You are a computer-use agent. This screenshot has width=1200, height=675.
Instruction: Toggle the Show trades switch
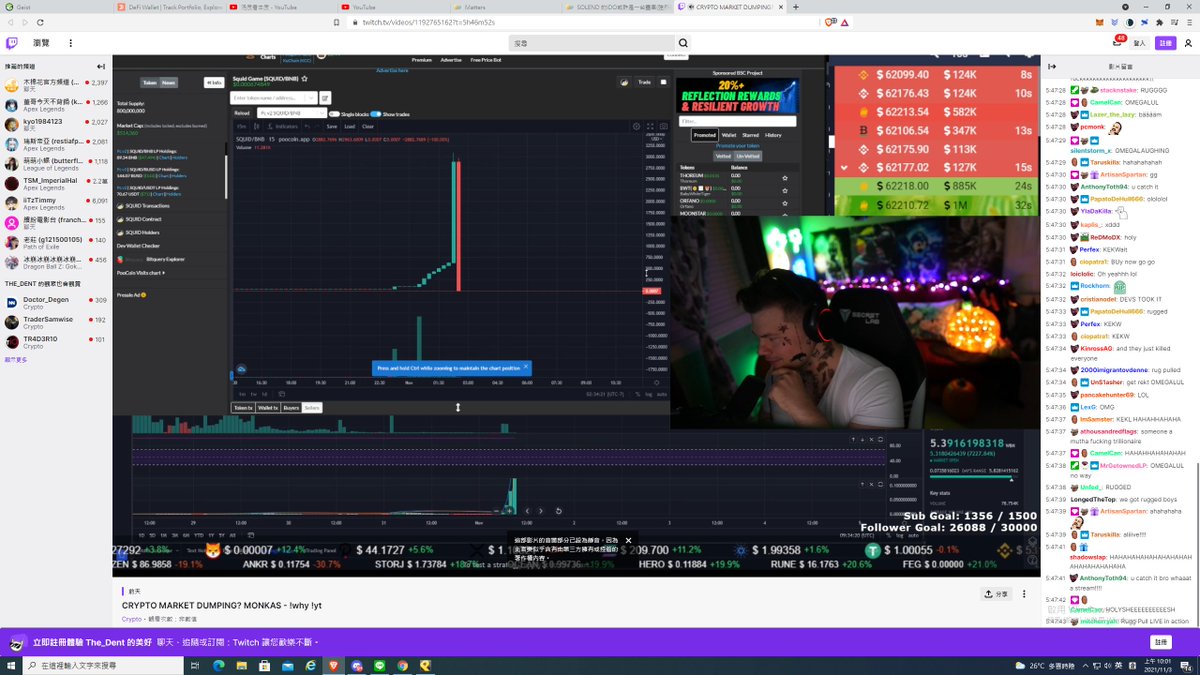(x=376, y=114)
